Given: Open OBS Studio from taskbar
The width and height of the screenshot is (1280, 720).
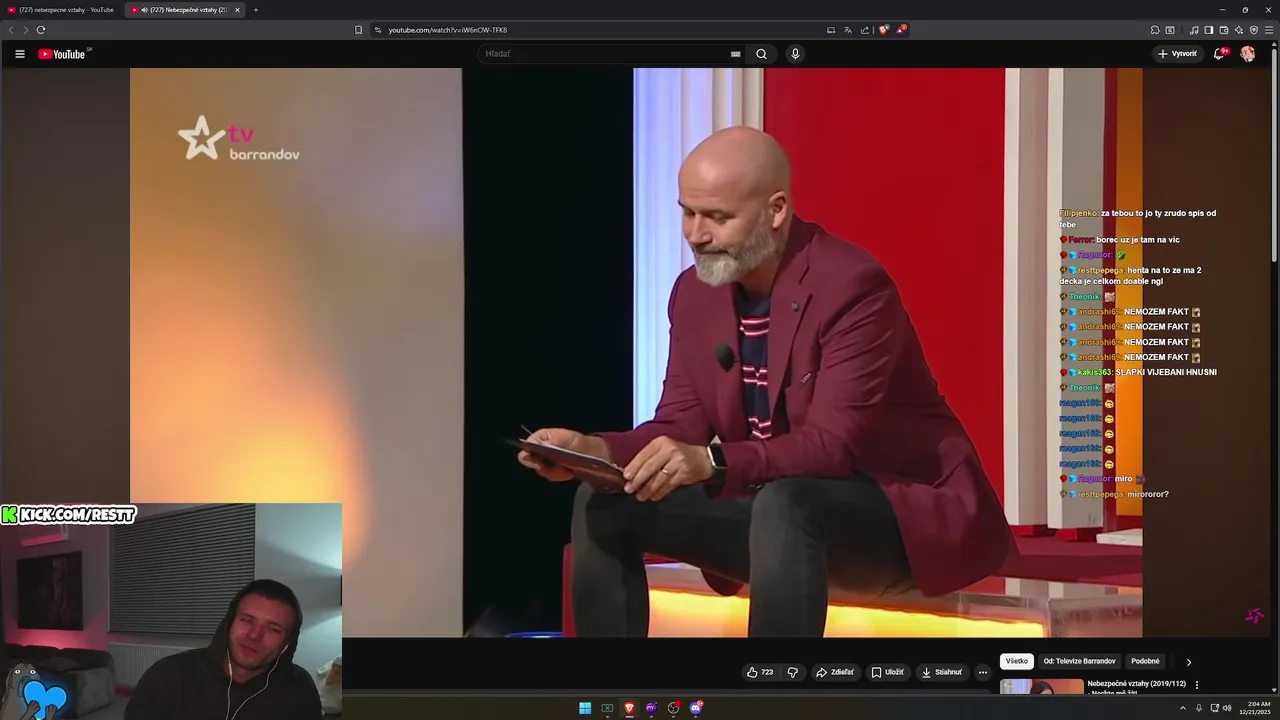Looking at the screenshot, I should [674, 708].
